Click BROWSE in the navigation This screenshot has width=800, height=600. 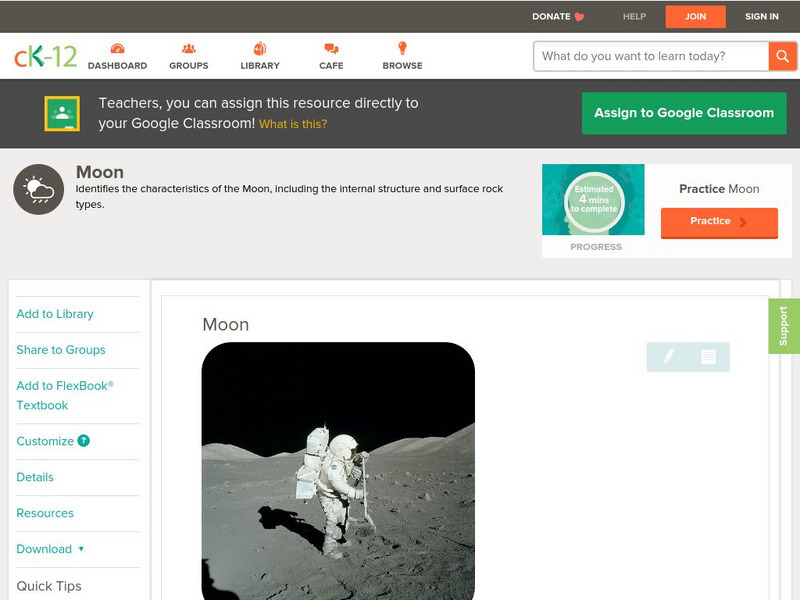pyautogui.click(x=403, y=65)
